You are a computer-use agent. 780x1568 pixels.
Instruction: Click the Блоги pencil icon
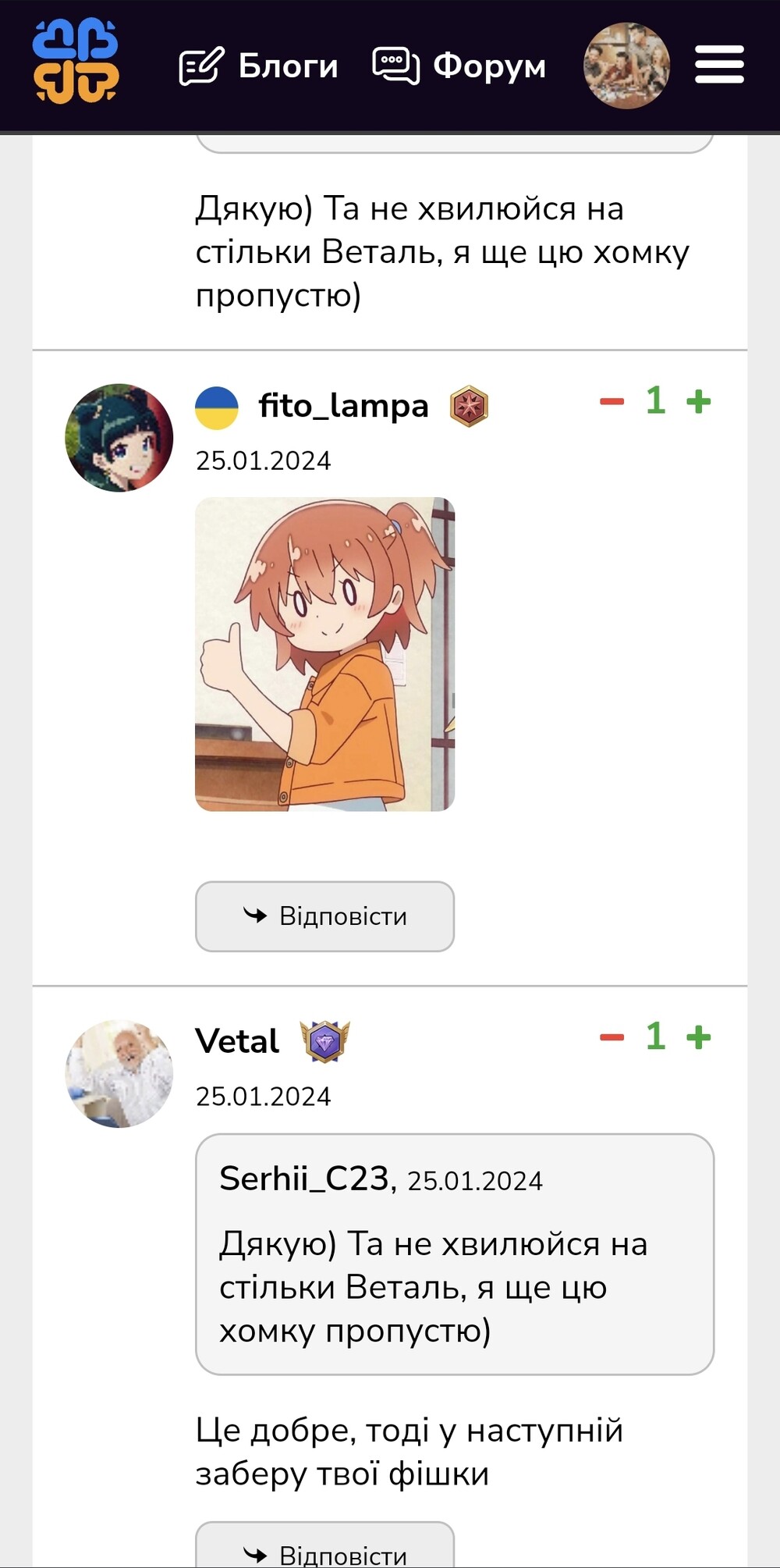point(201,66)
